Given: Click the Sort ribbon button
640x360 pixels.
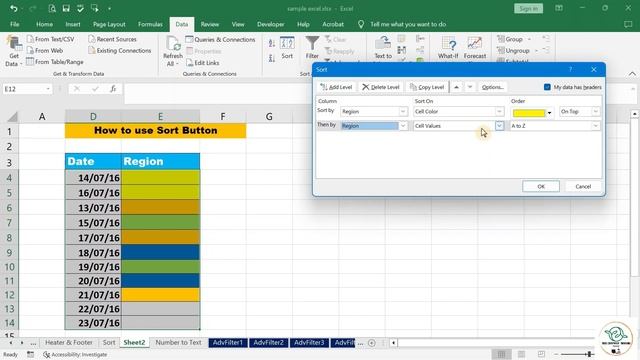Looking at the screenshot, I should 287,48.
